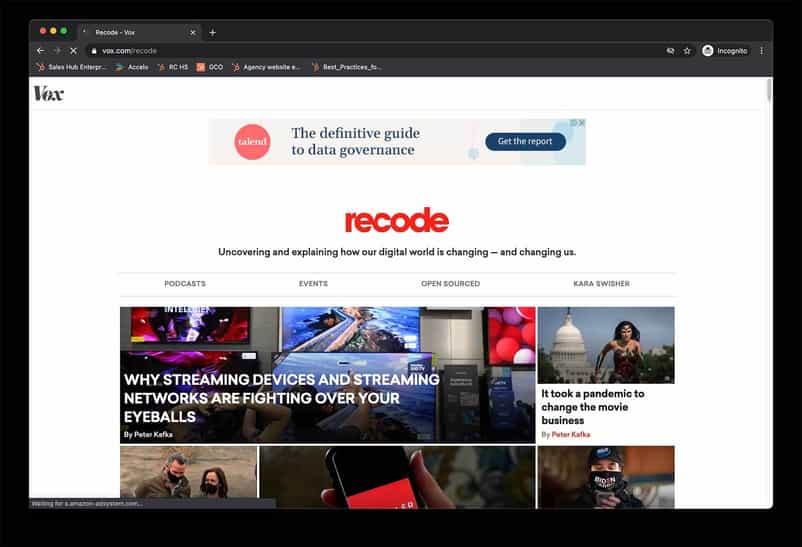Open the Sales Hub Enterpr... bookmark
802x547 pixels.
tap(72, 67)
